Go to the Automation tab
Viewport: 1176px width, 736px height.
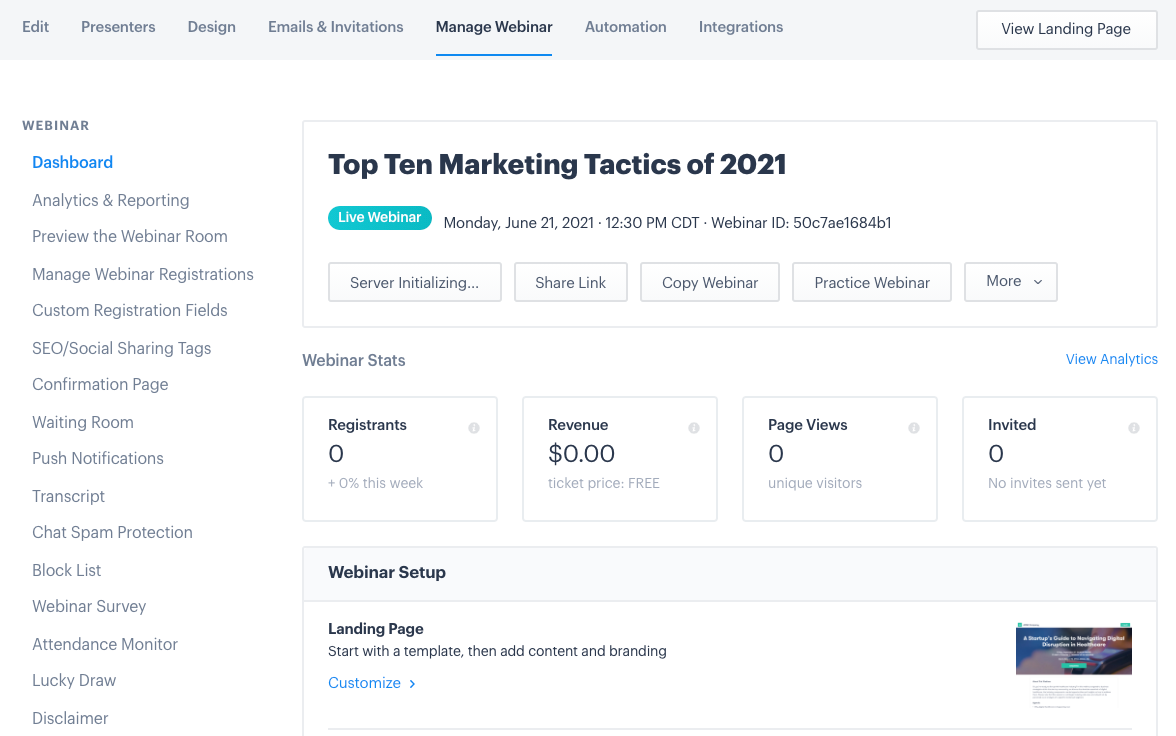tap(625, 27)
